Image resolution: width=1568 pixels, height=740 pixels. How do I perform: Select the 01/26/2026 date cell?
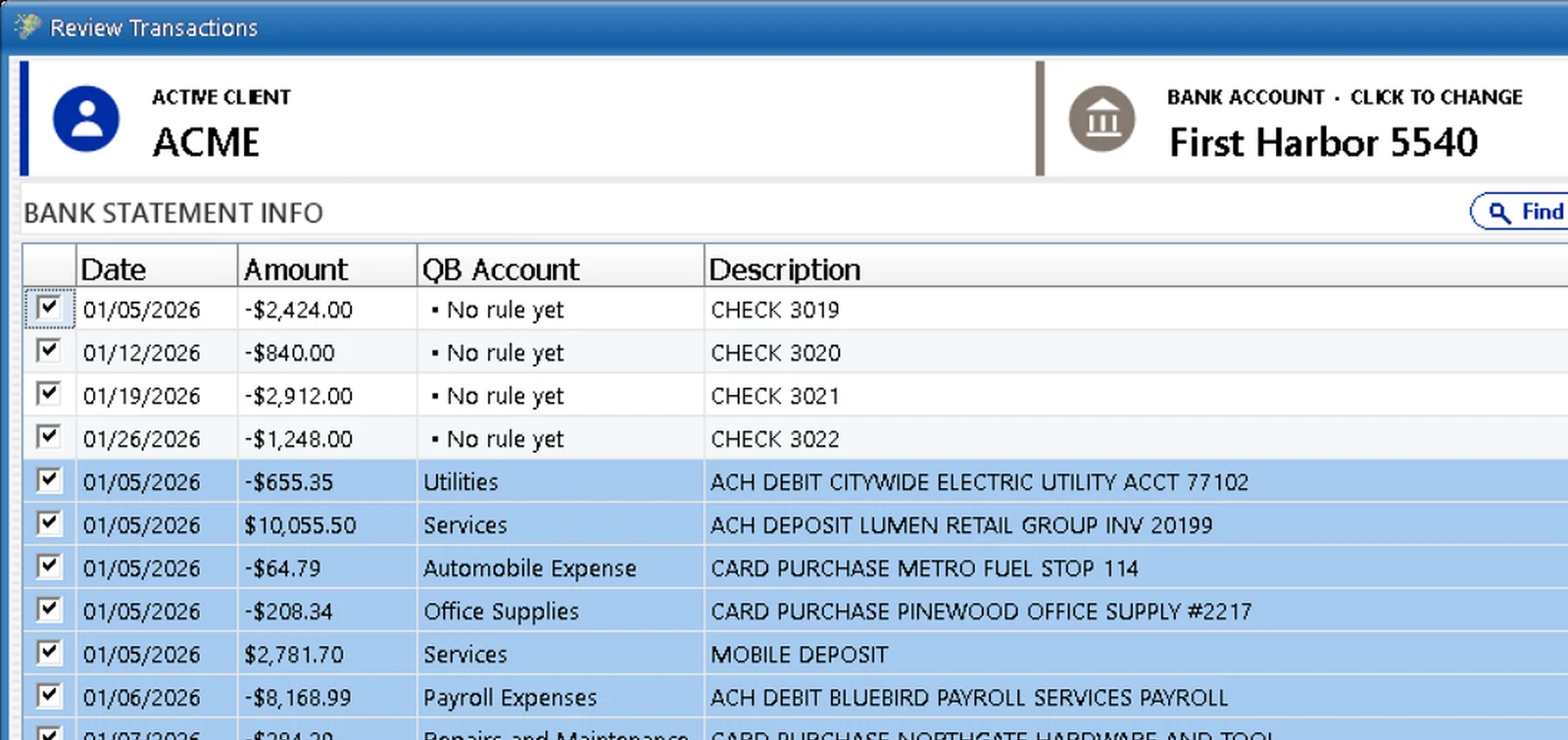(157, 439)
